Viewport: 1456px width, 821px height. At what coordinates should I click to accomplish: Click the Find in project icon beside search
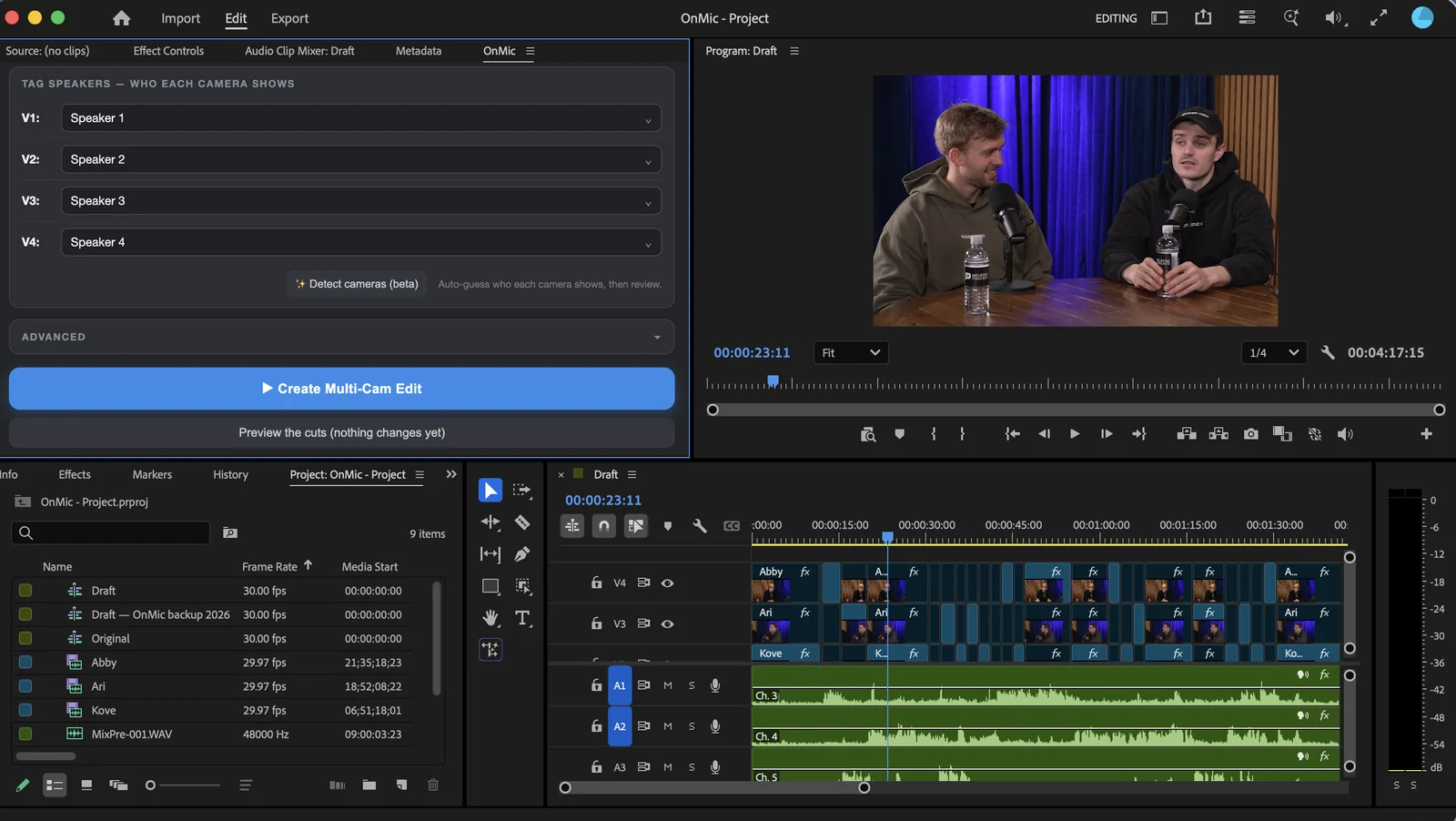click(x=230, y=533)
